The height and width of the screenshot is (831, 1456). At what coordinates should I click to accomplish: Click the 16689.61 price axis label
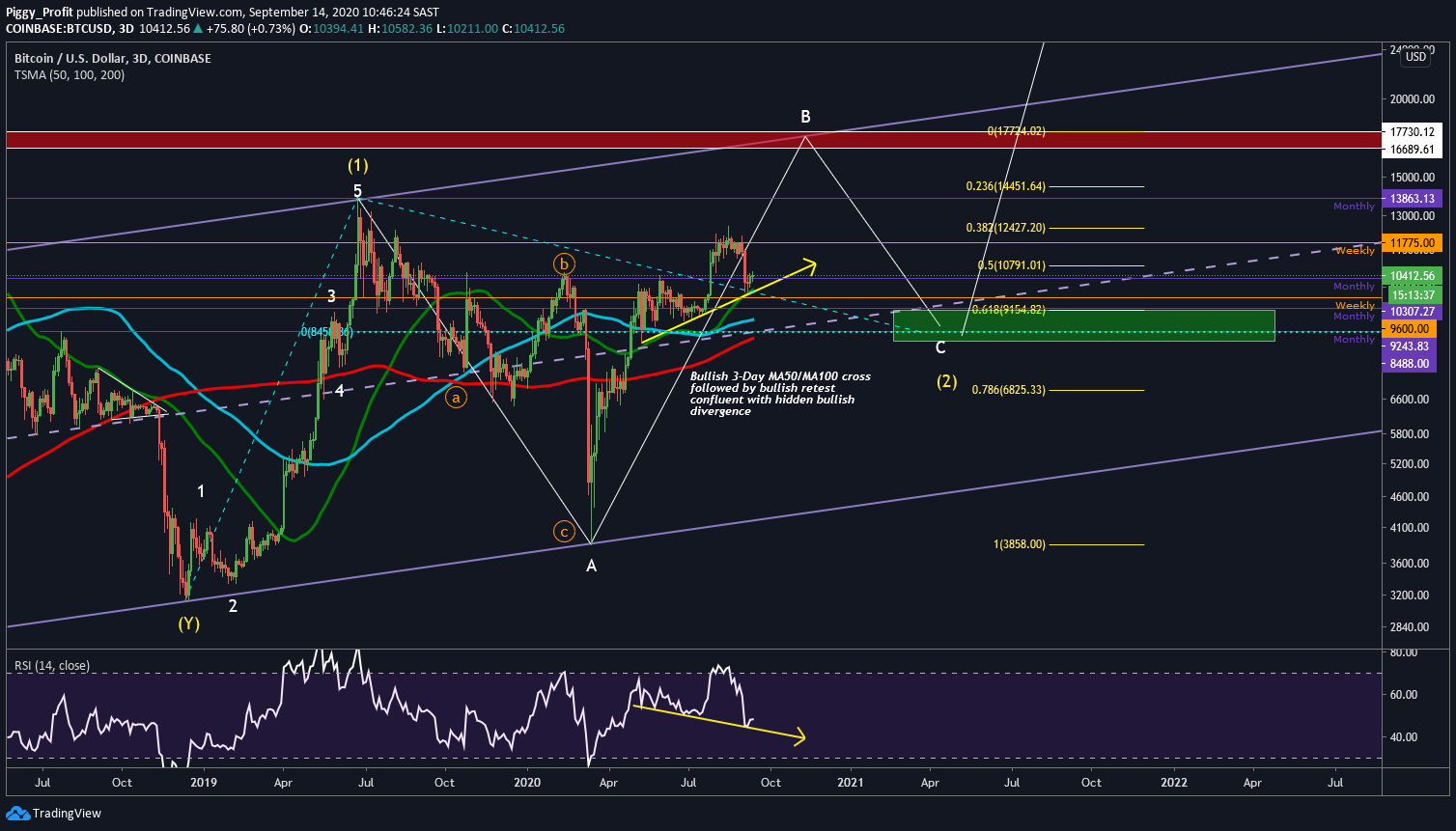[1412, 149]
